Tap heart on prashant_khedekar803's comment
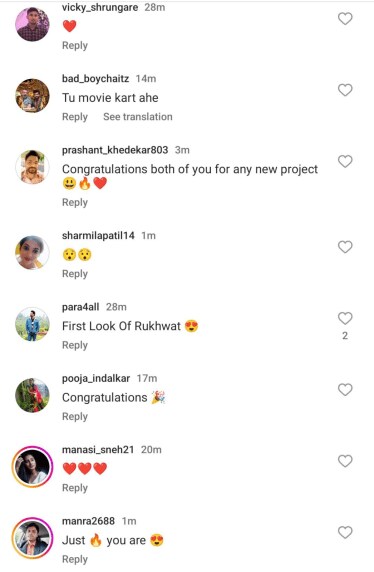 pos(345,161)
